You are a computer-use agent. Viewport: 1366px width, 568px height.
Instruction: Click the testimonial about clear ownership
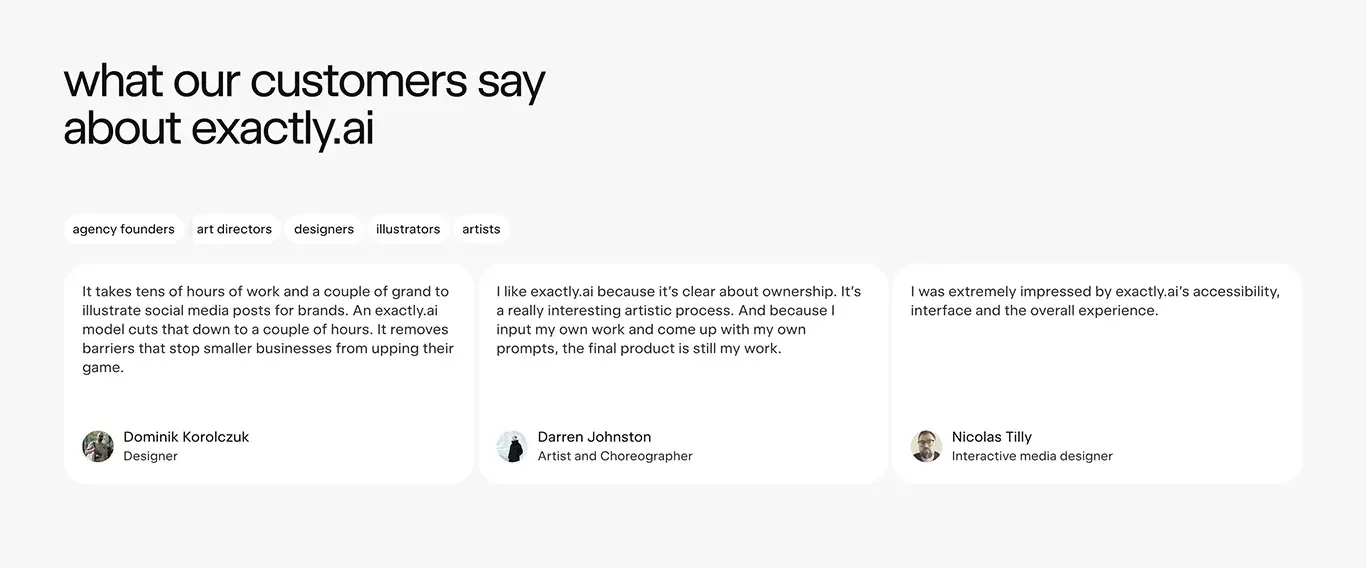tap(679, 320)
